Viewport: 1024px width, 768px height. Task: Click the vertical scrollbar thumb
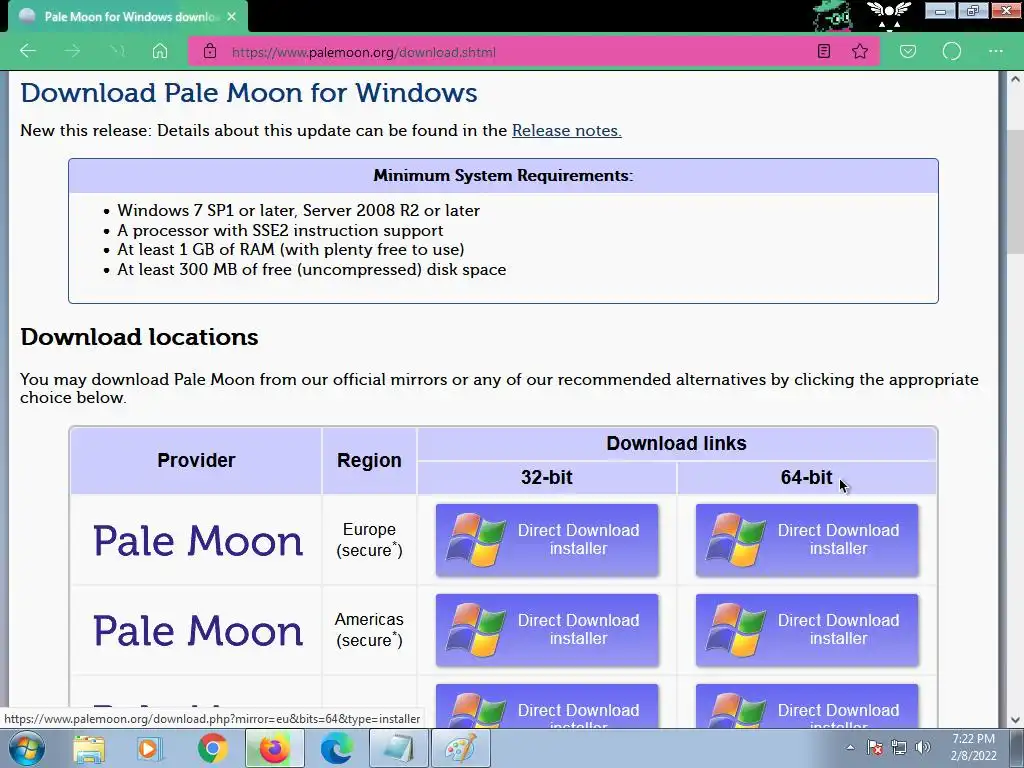(x=1015, y=191)
